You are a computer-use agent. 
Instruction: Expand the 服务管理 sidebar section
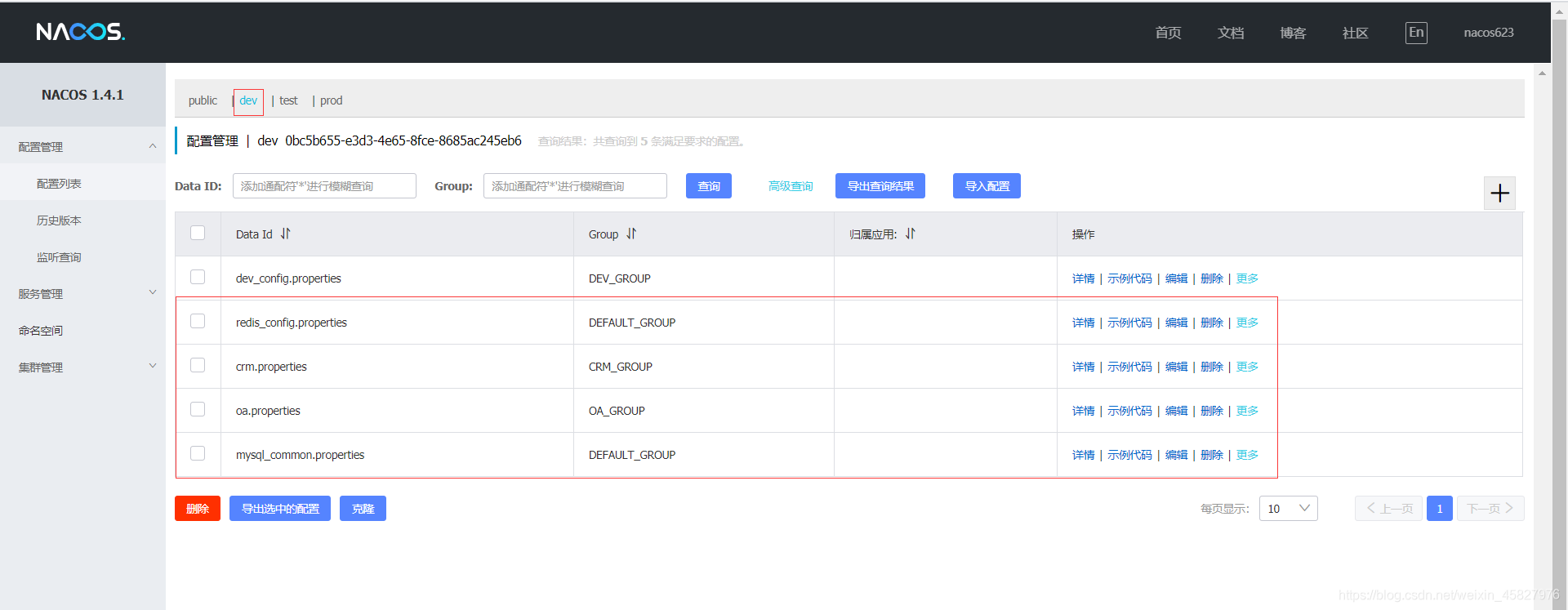(82, 293)
